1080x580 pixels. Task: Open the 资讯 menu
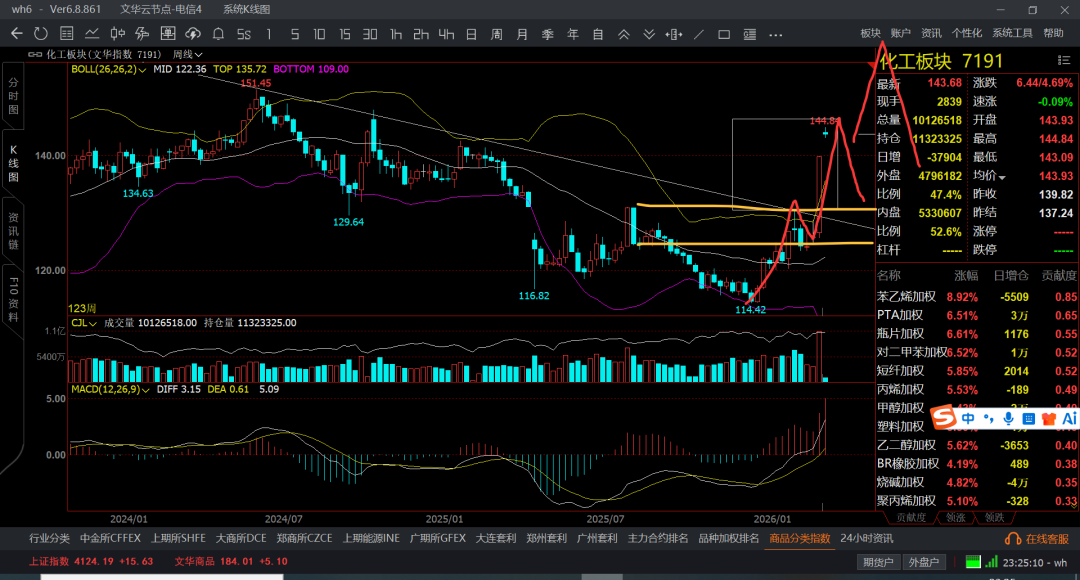click(x=931, y=33)
